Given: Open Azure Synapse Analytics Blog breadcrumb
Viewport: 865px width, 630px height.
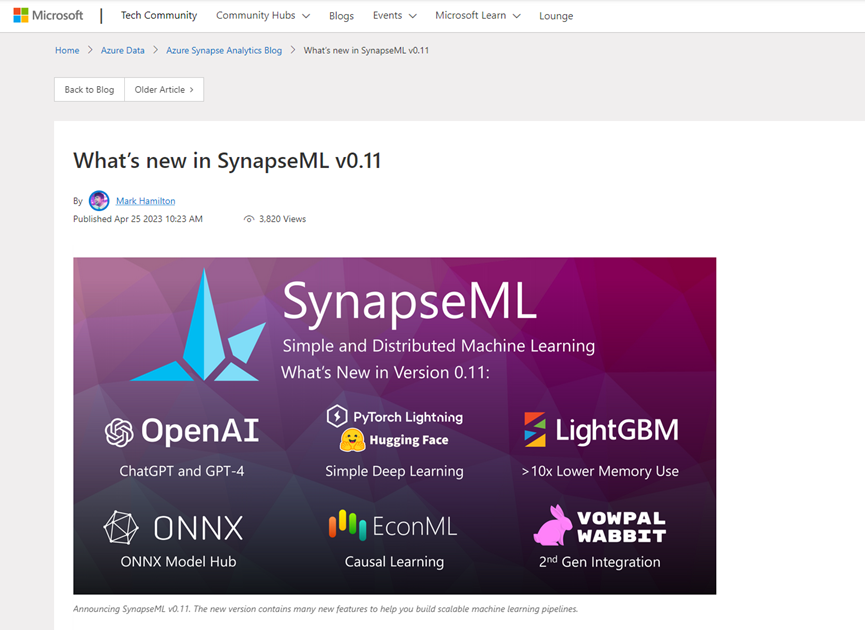Looking at the screenshot, I should point(224,50).
